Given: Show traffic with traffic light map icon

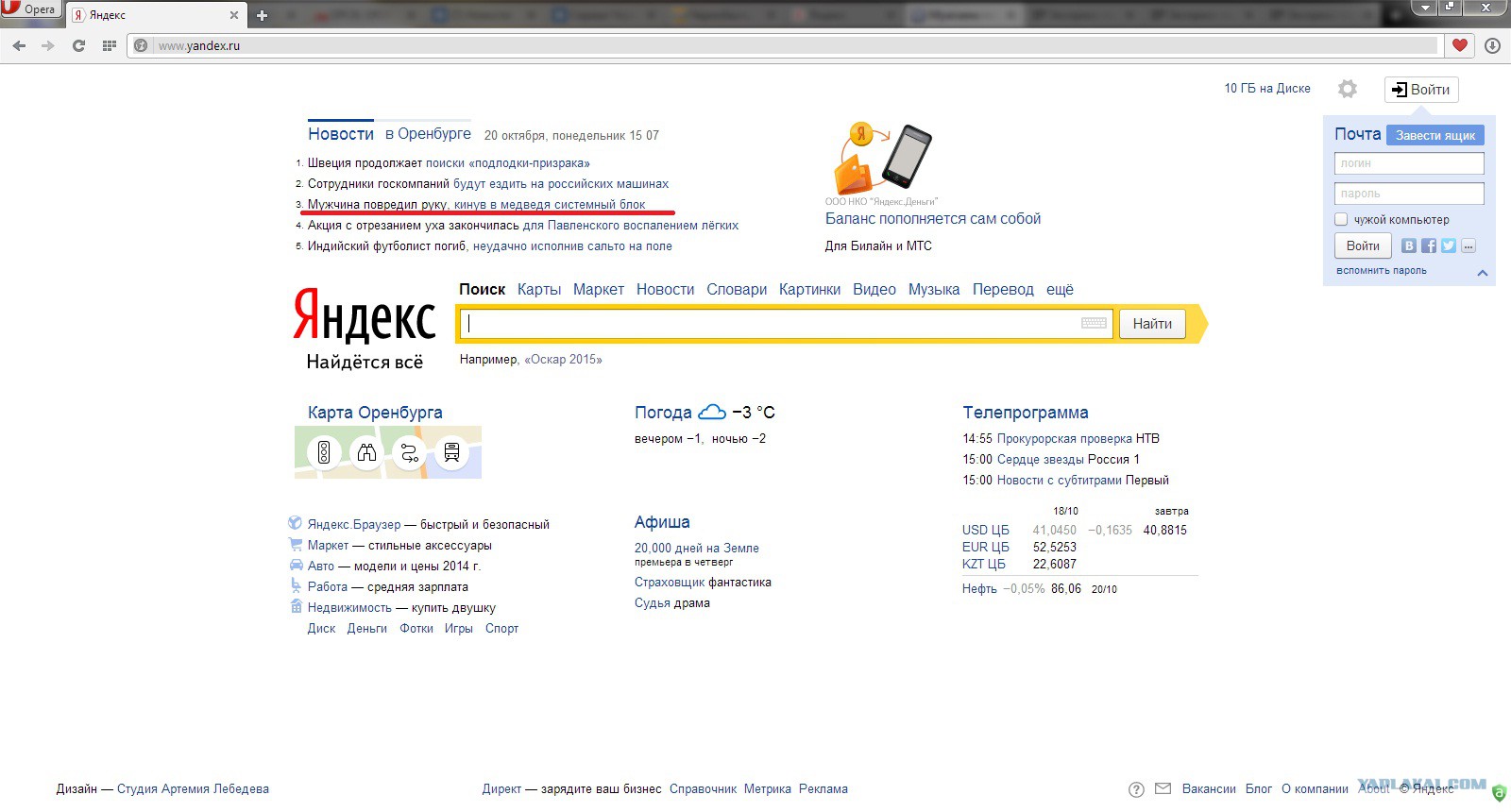Looking at the screenshot, I should 324,452.
